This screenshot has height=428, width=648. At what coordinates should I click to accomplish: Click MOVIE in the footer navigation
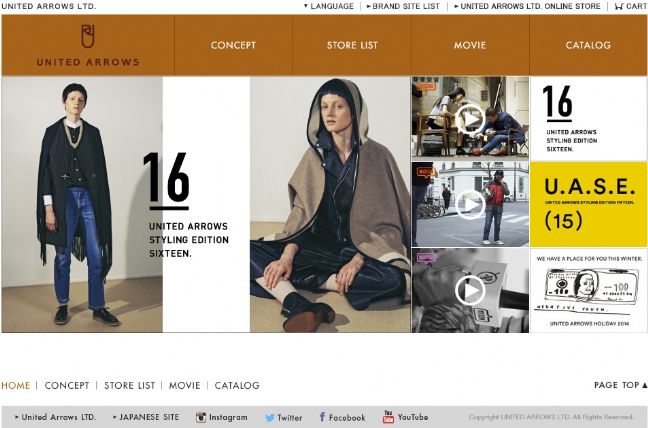pos(184,385)
